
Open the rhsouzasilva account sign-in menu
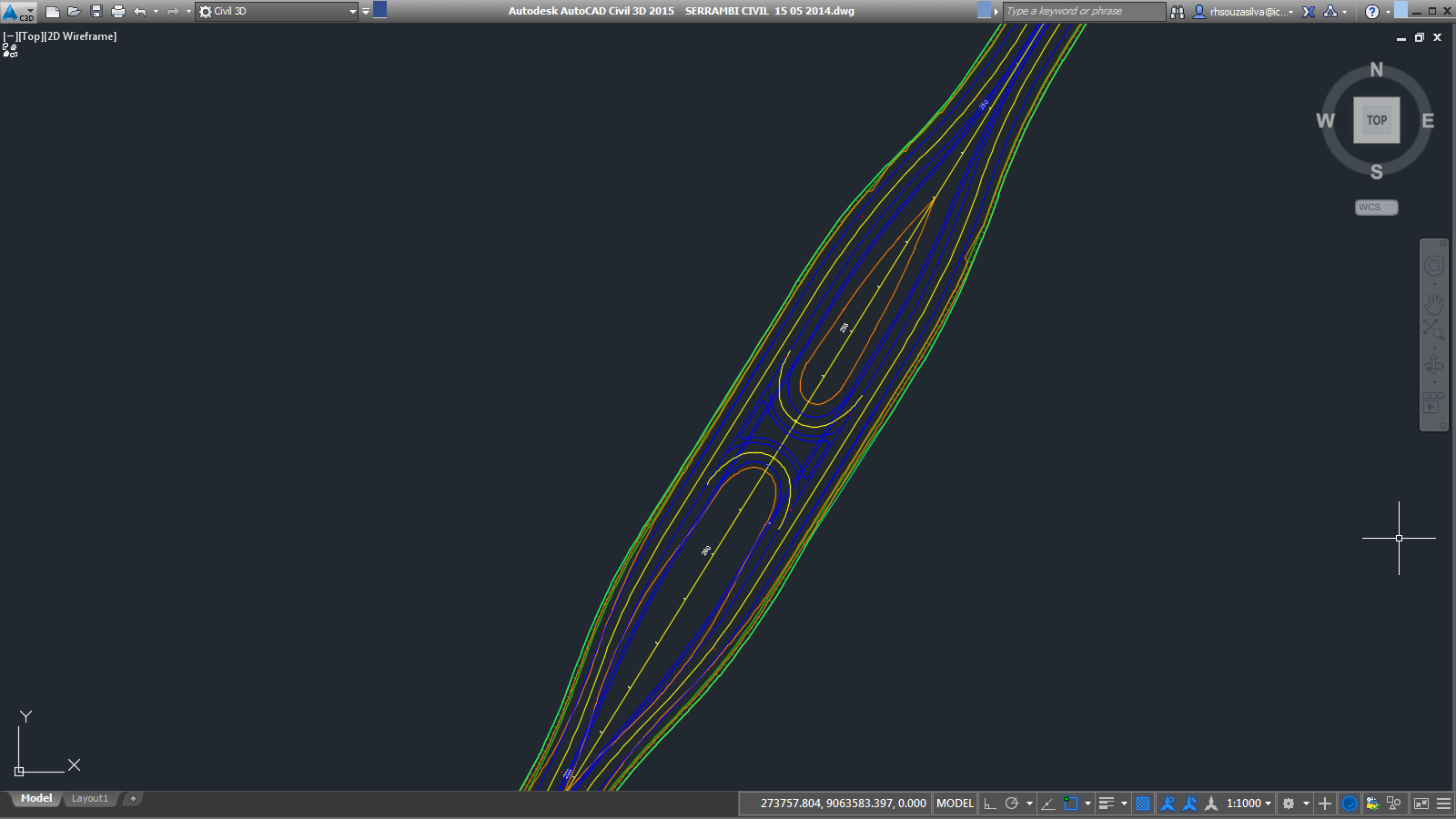pyautogui.click(x=1243, y=12)
